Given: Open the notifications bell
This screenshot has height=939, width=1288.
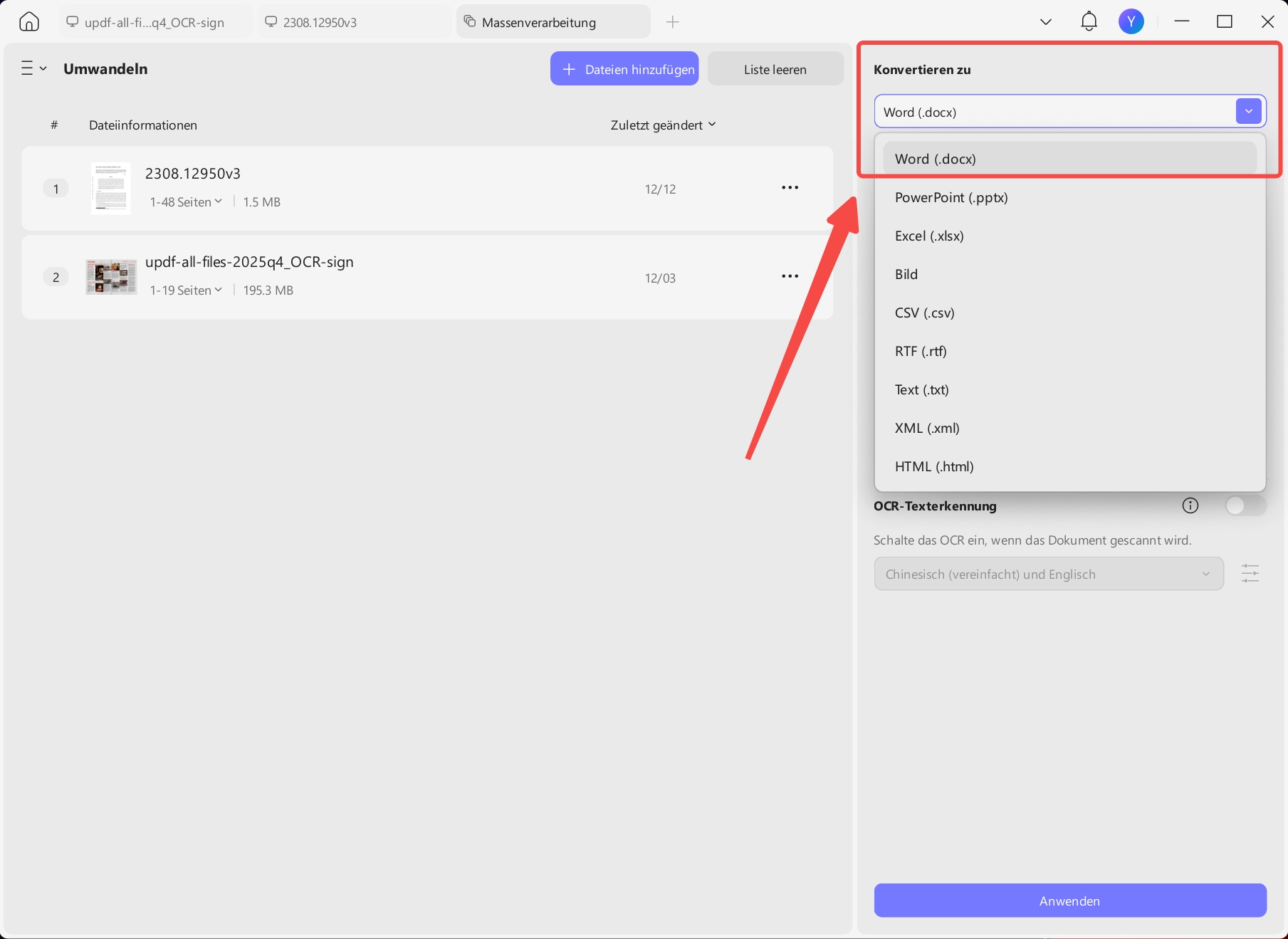Looking at the screenshot, I should 1089,21.
